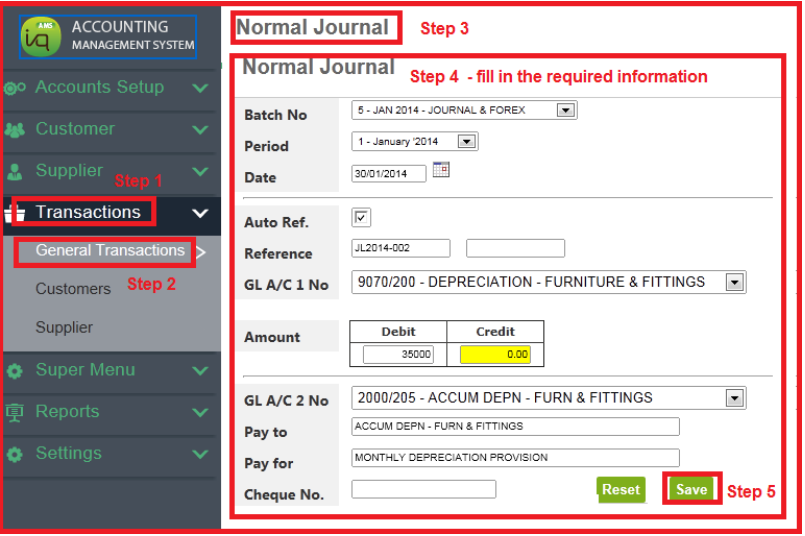This screenshot has height=536, width=805.
Task: Click the yellow Credit amount field
Action: pos(495,354)
